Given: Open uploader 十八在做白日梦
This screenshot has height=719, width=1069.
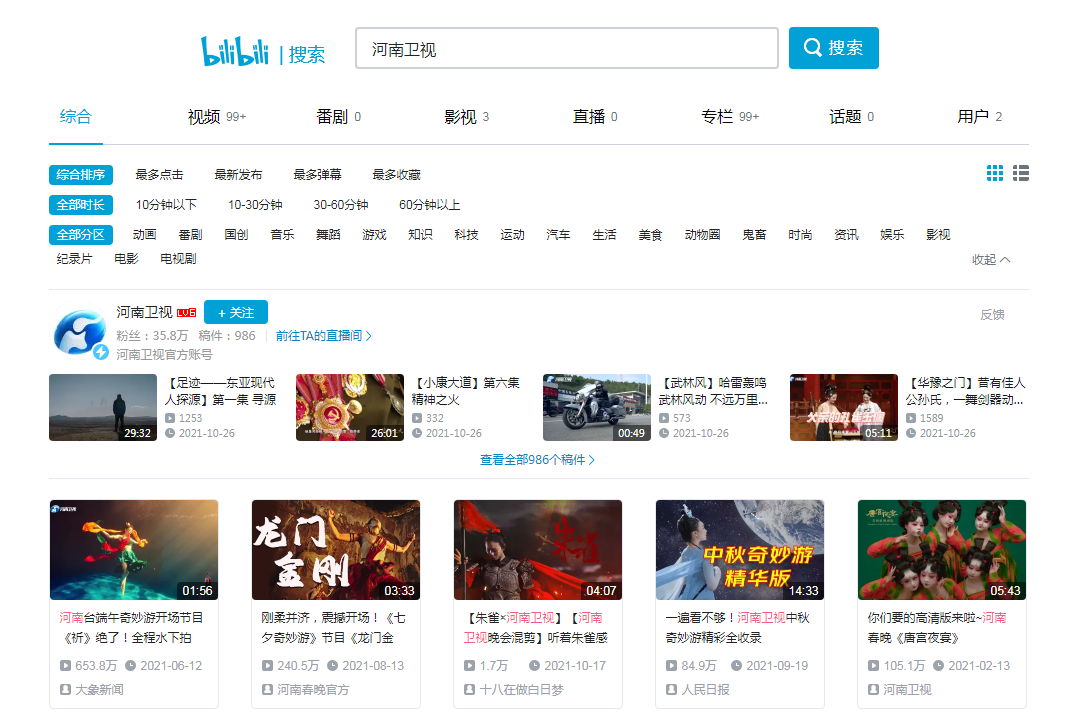Looking at the screenshot, I should pos(522,690).
